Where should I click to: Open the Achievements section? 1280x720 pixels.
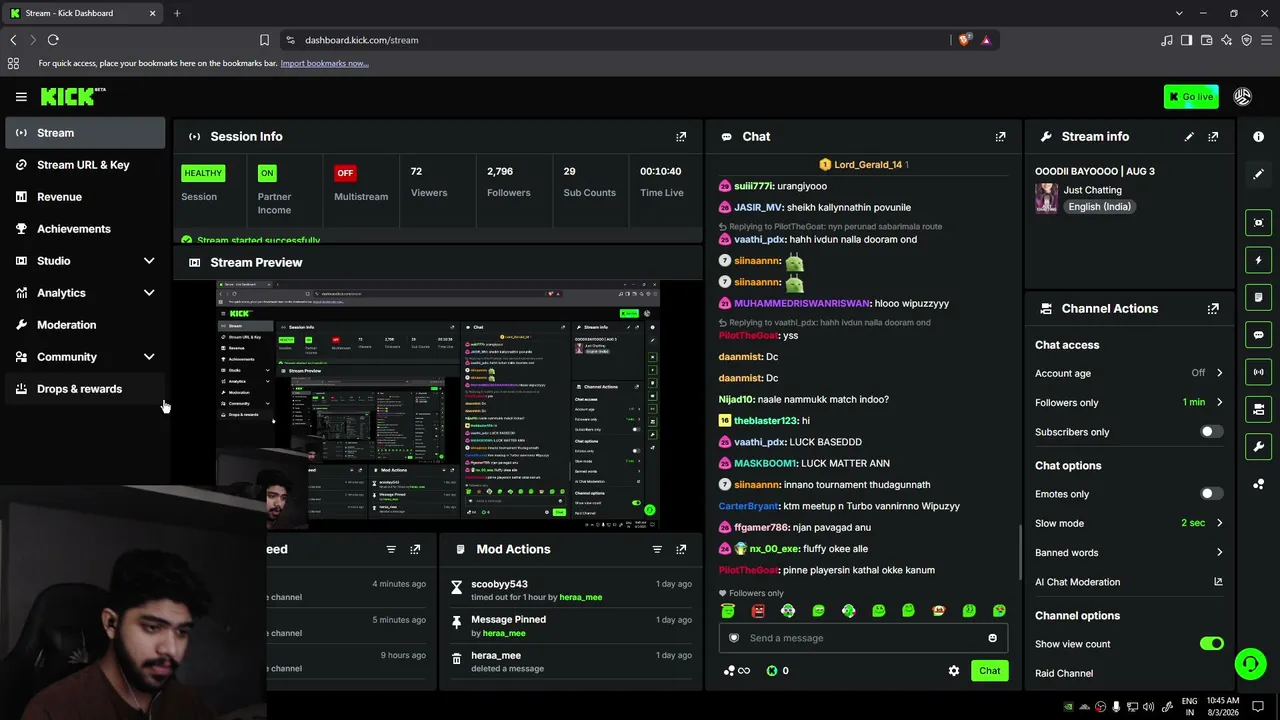click(85, 229)
